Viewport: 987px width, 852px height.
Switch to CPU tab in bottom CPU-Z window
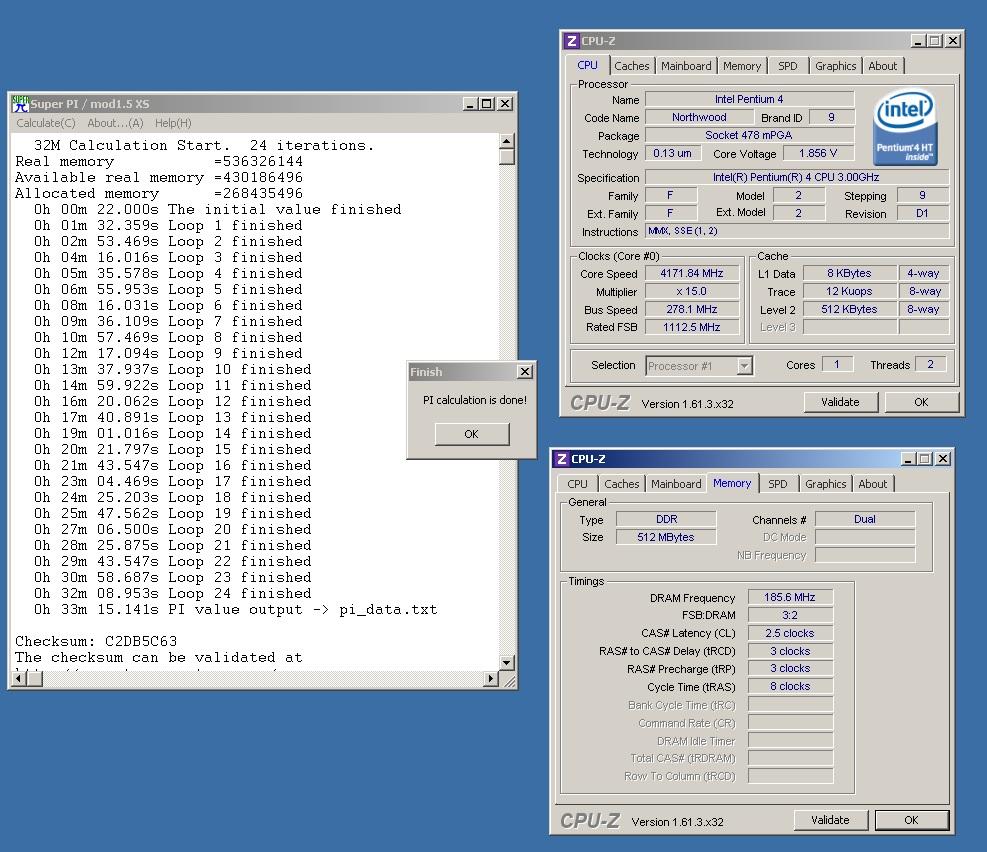pyautogui.click(x=577, y=484)
